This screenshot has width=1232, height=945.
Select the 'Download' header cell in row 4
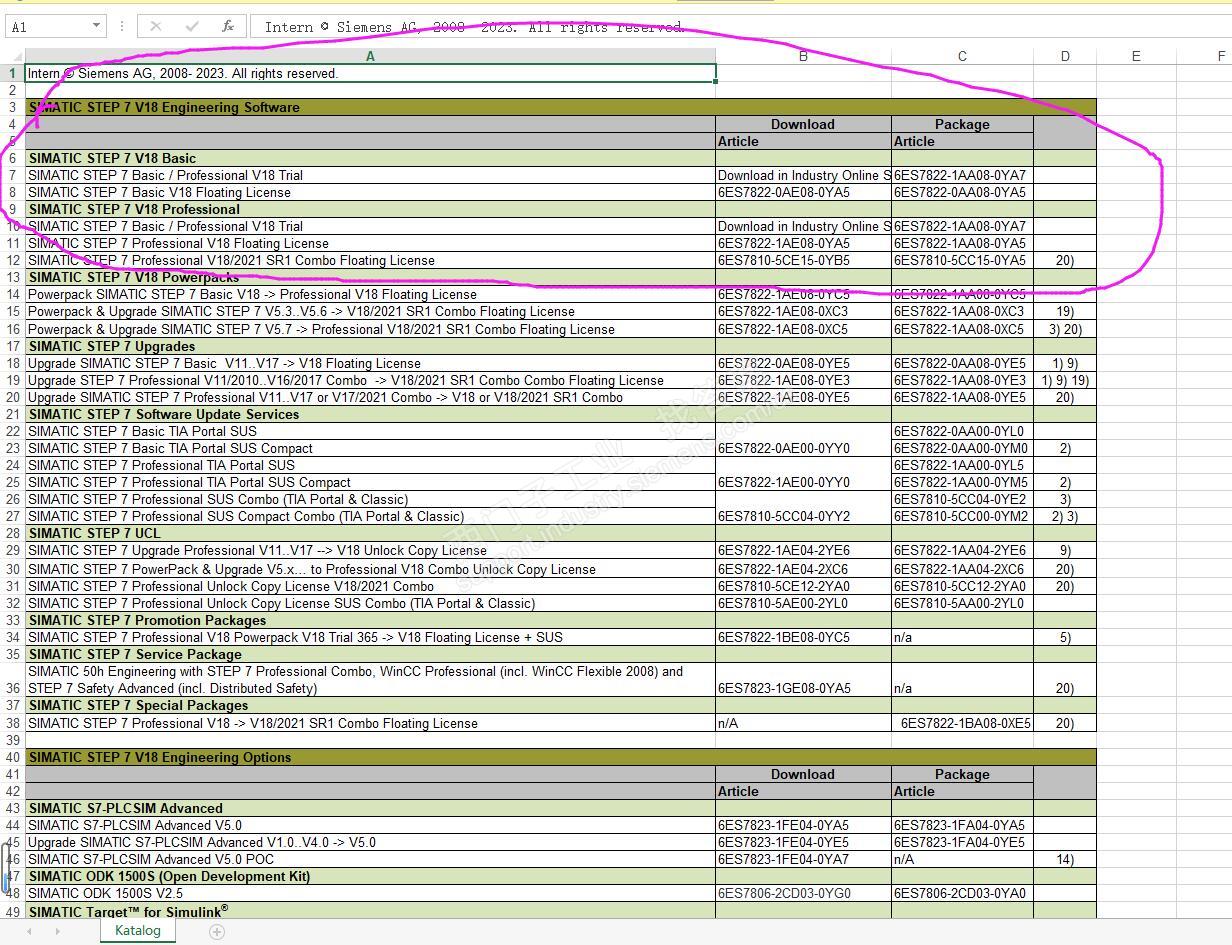click(803, 124)
